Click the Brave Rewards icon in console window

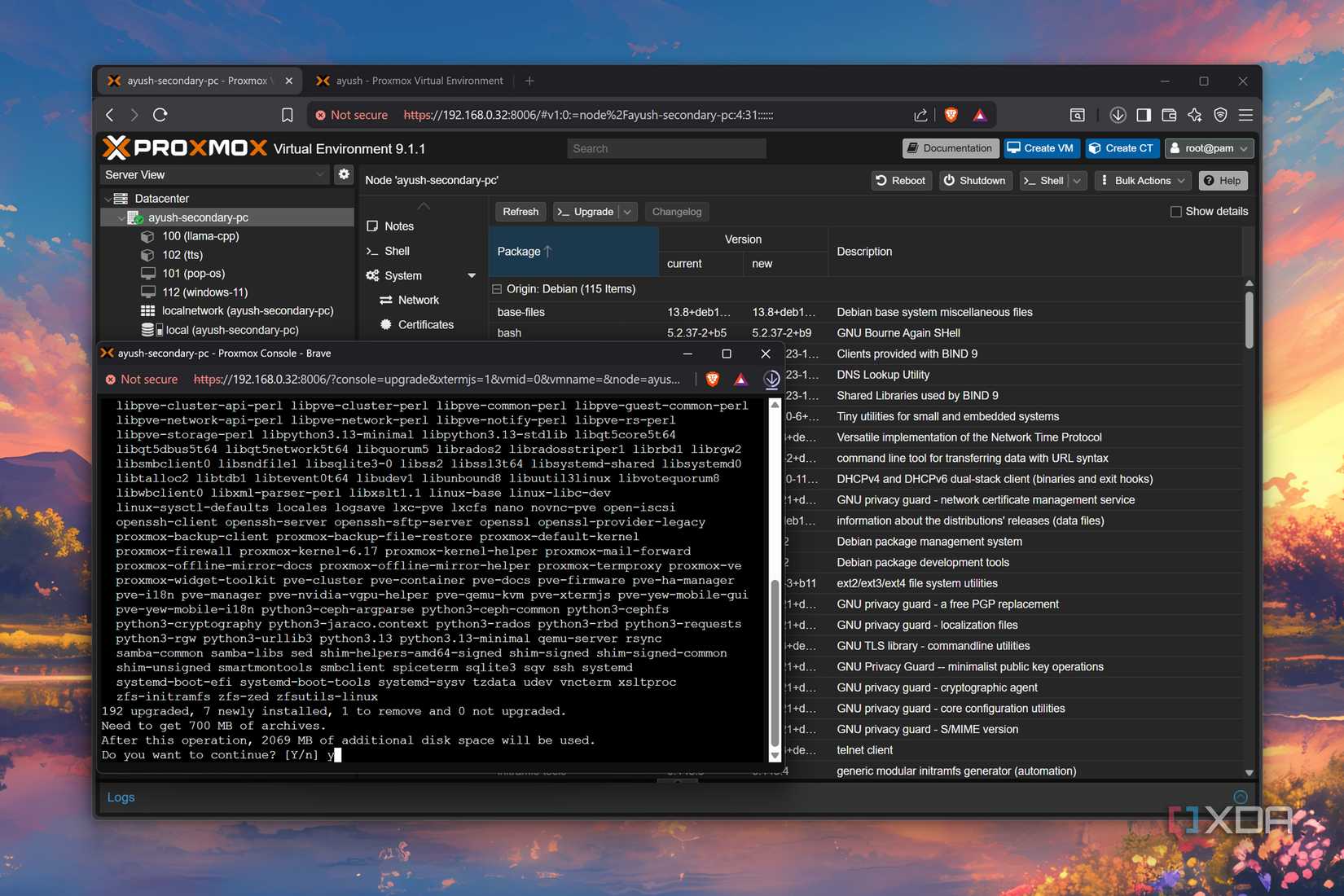(x=740, y=379)
